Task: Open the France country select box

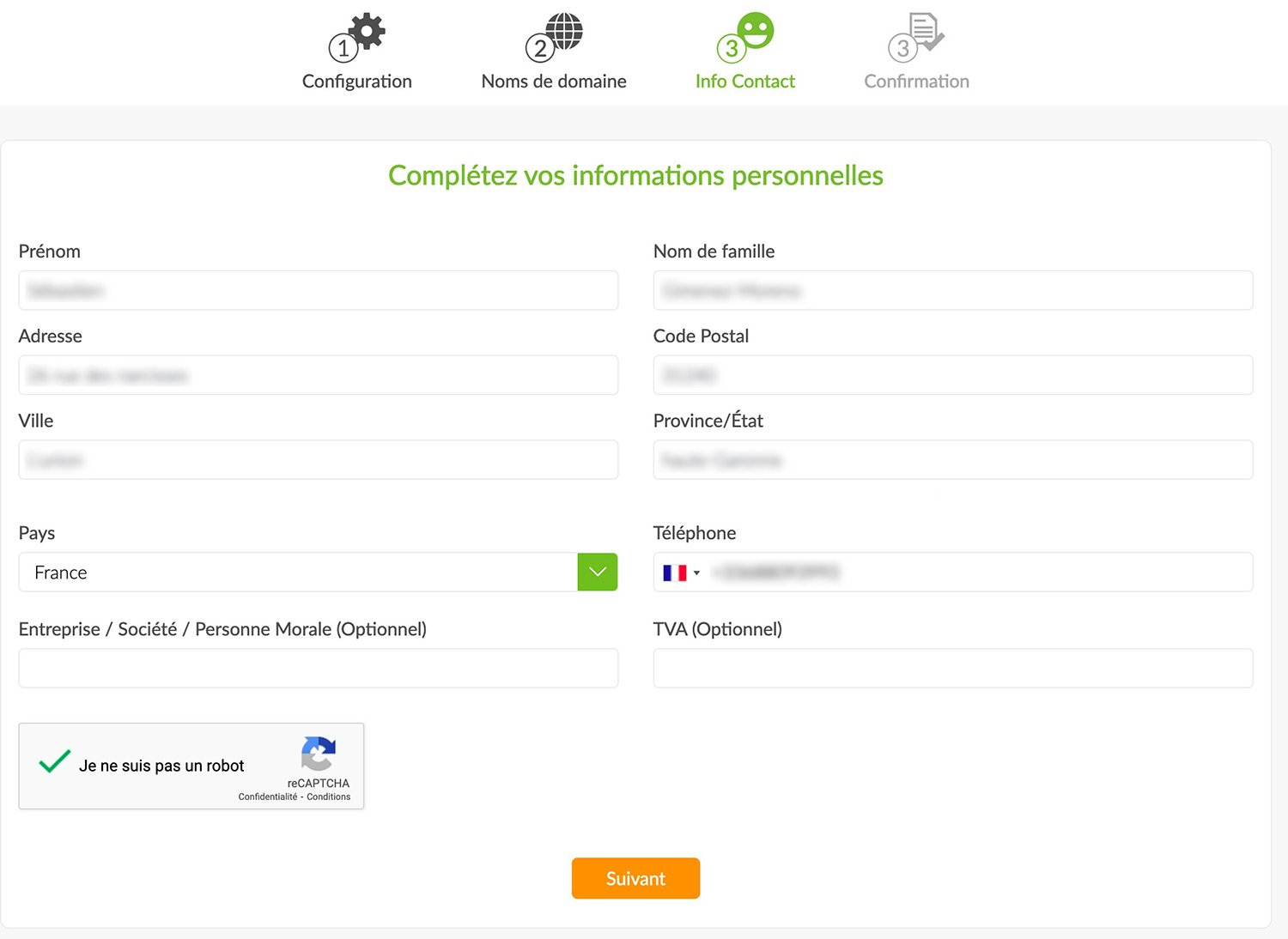Action: 298,572
